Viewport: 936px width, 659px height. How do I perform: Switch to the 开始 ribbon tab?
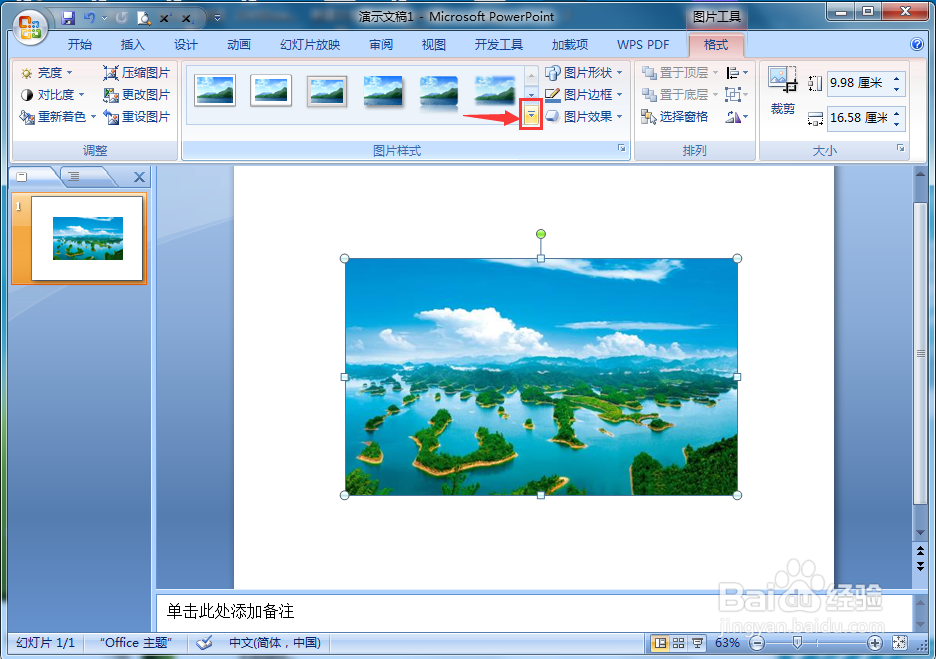coord(80,45)
